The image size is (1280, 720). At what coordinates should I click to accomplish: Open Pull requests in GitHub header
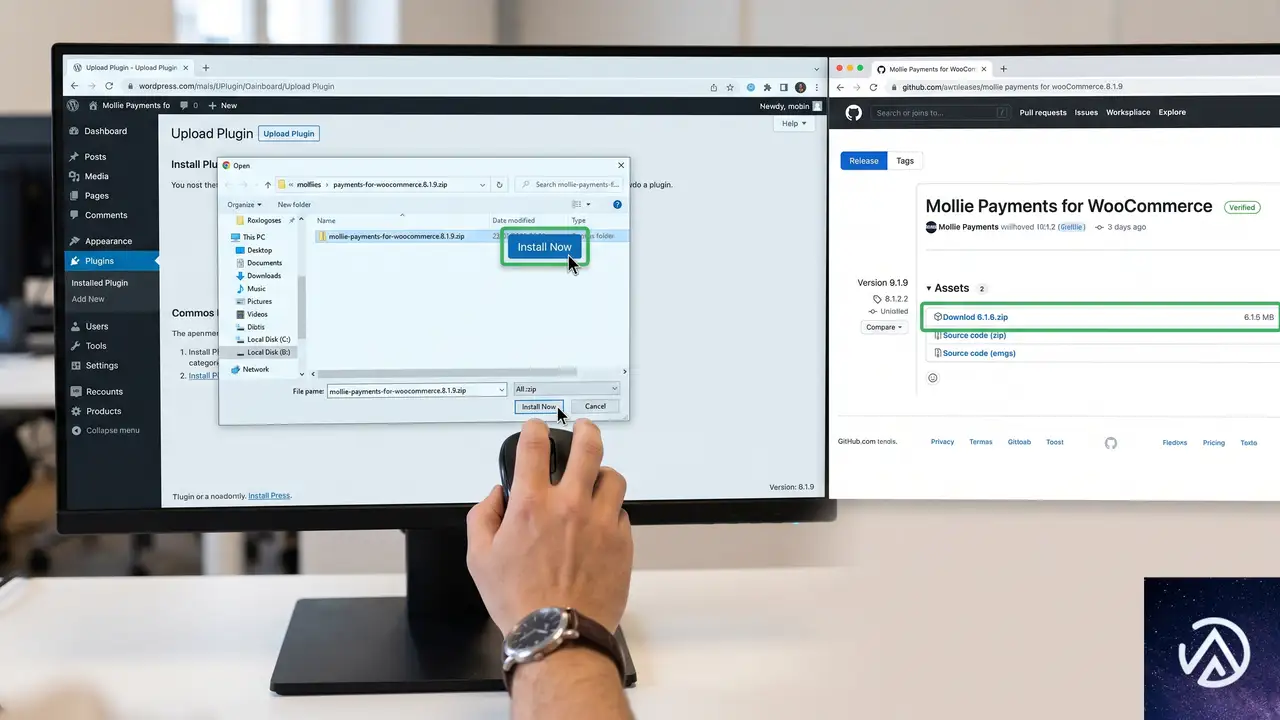(x=1043, y=113)
